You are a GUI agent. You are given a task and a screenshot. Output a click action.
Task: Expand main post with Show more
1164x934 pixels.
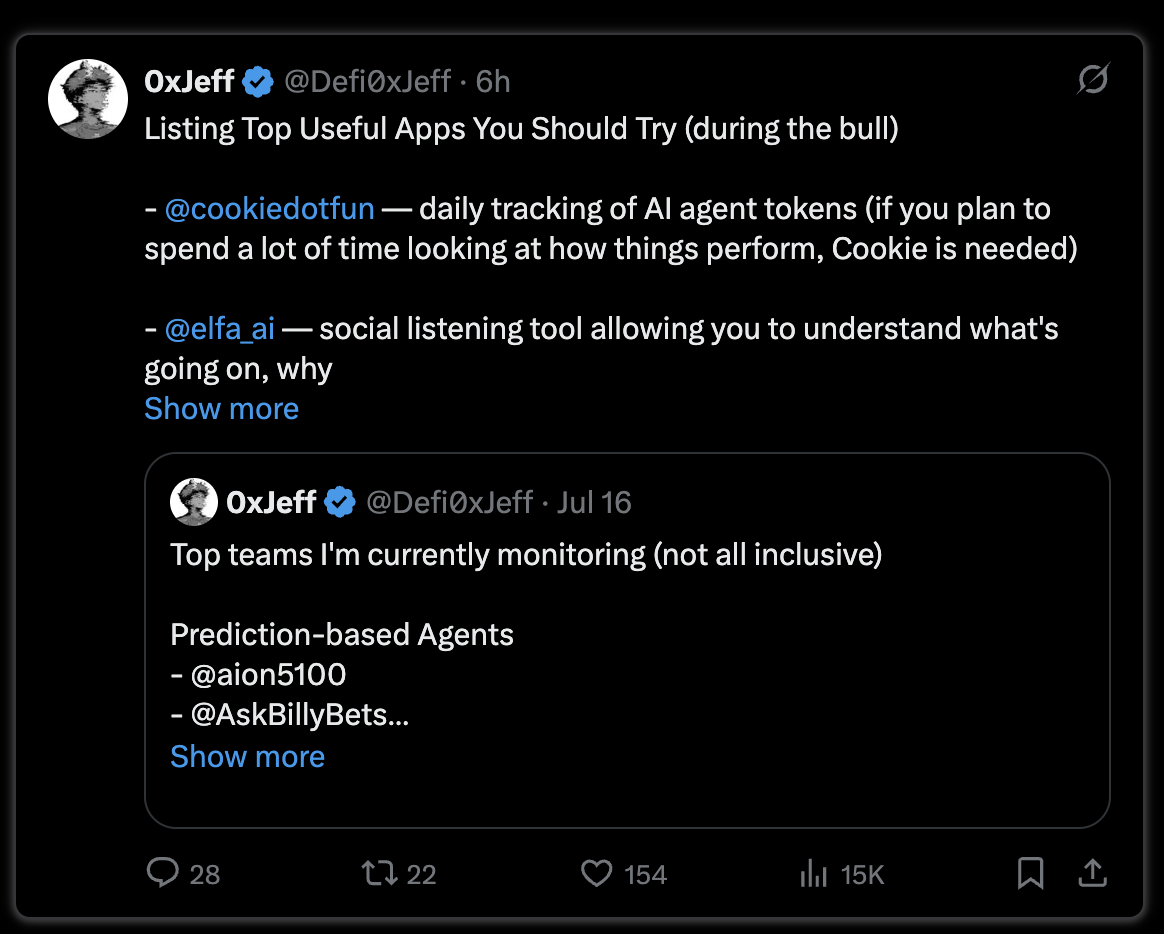point(221,409)
